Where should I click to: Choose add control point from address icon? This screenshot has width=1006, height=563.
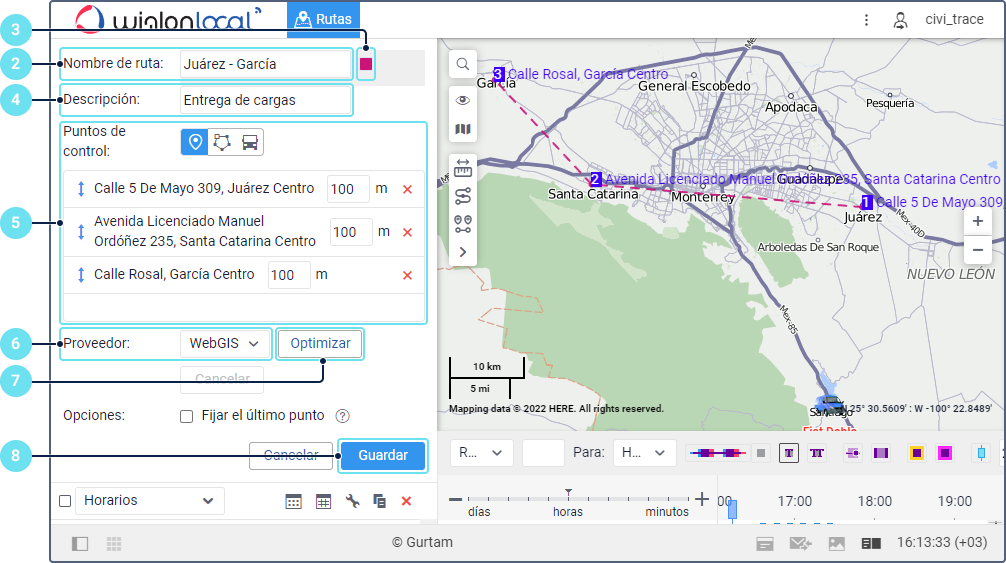point(195,142)
